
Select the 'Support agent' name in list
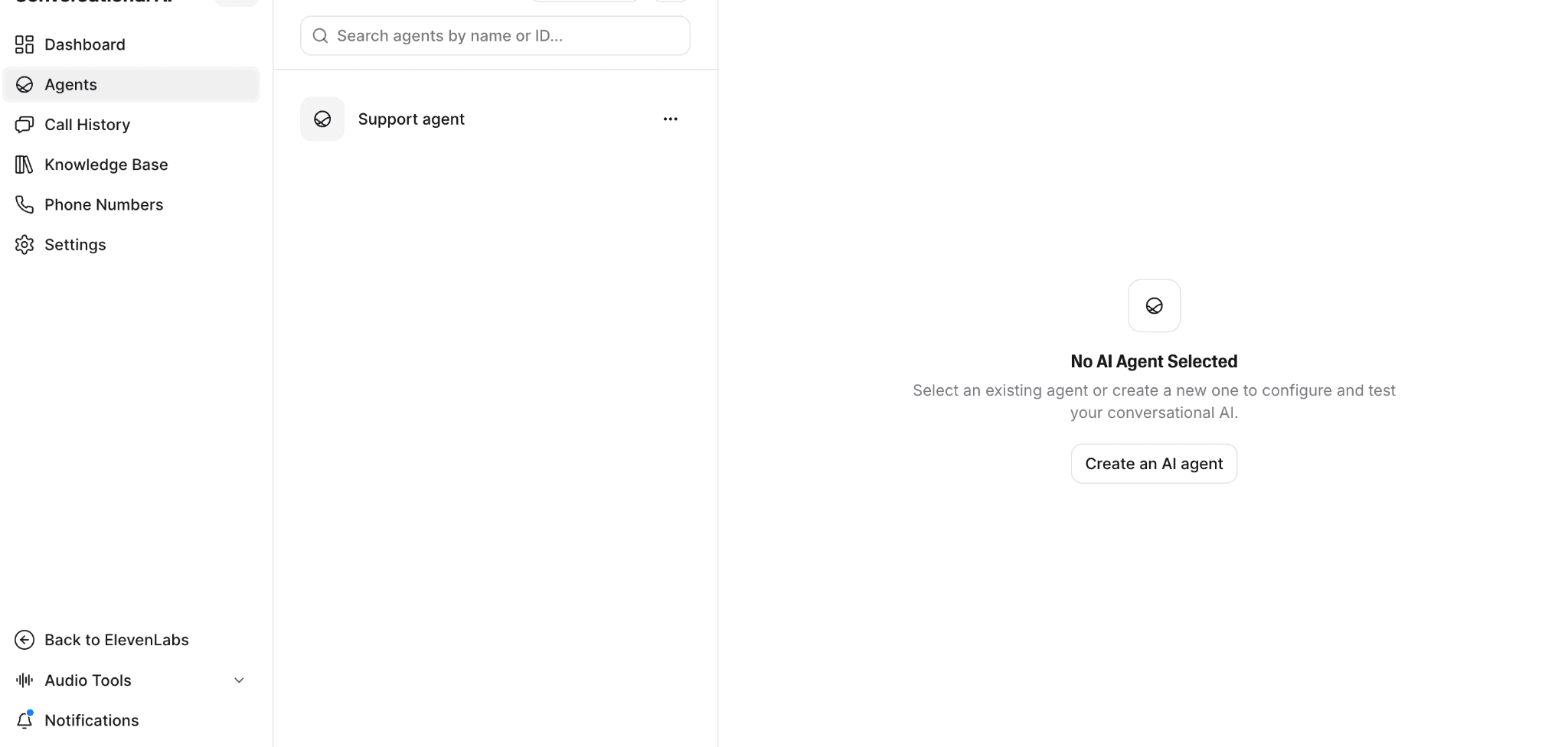[x=411, y=119]
